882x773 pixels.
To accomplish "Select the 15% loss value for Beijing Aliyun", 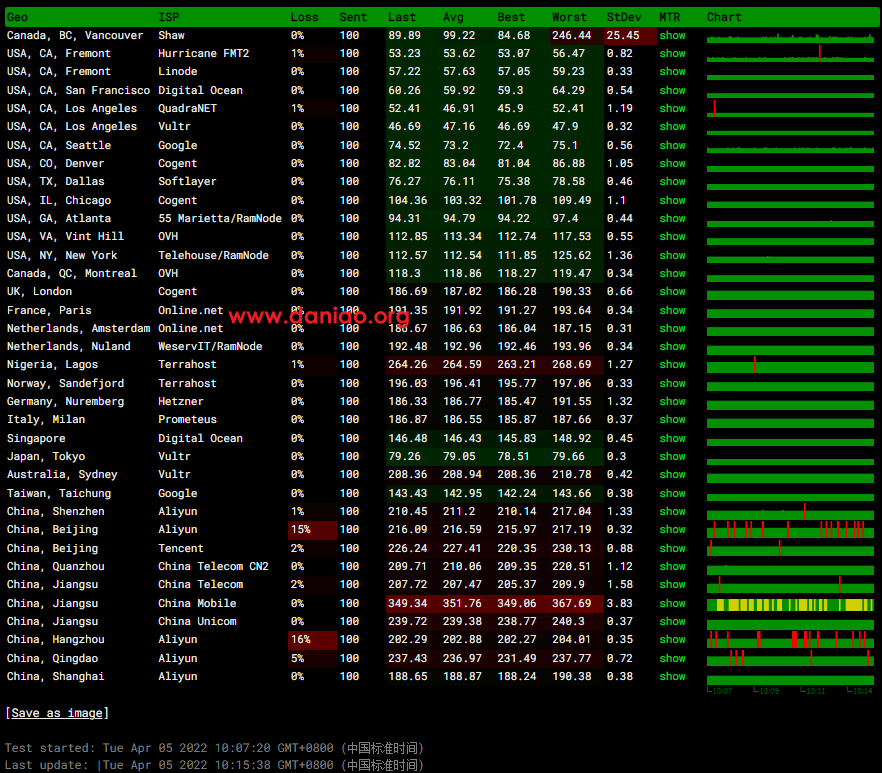I will (300, 529).
